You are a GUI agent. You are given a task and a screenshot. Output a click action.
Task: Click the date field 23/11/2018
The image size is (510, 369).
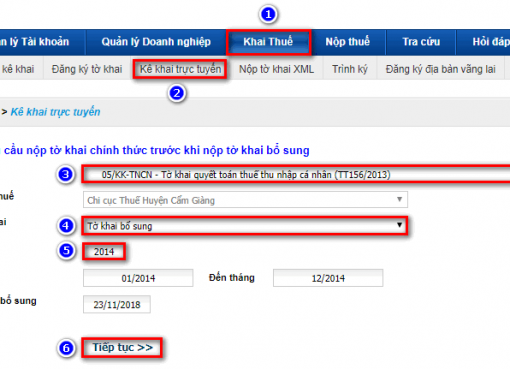point(117,304)
